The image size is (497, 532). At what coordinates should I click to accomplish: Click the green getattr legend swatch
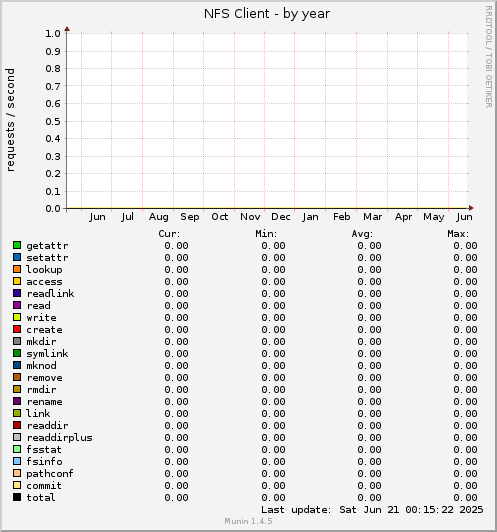click(17, 245)
